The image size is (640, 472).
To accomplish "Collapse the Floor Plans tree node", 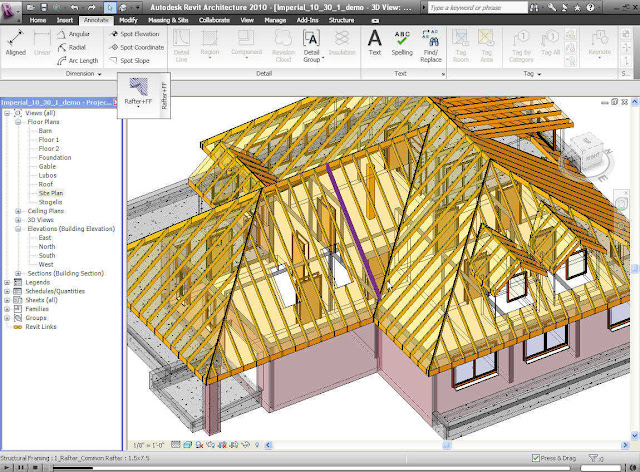I will 20,121.
